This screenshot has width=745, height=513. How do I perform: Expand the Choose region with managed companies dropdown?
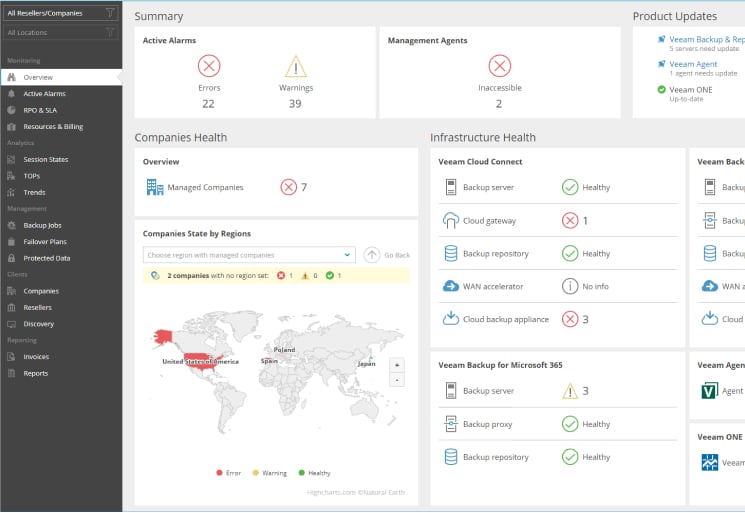(248, 255)
